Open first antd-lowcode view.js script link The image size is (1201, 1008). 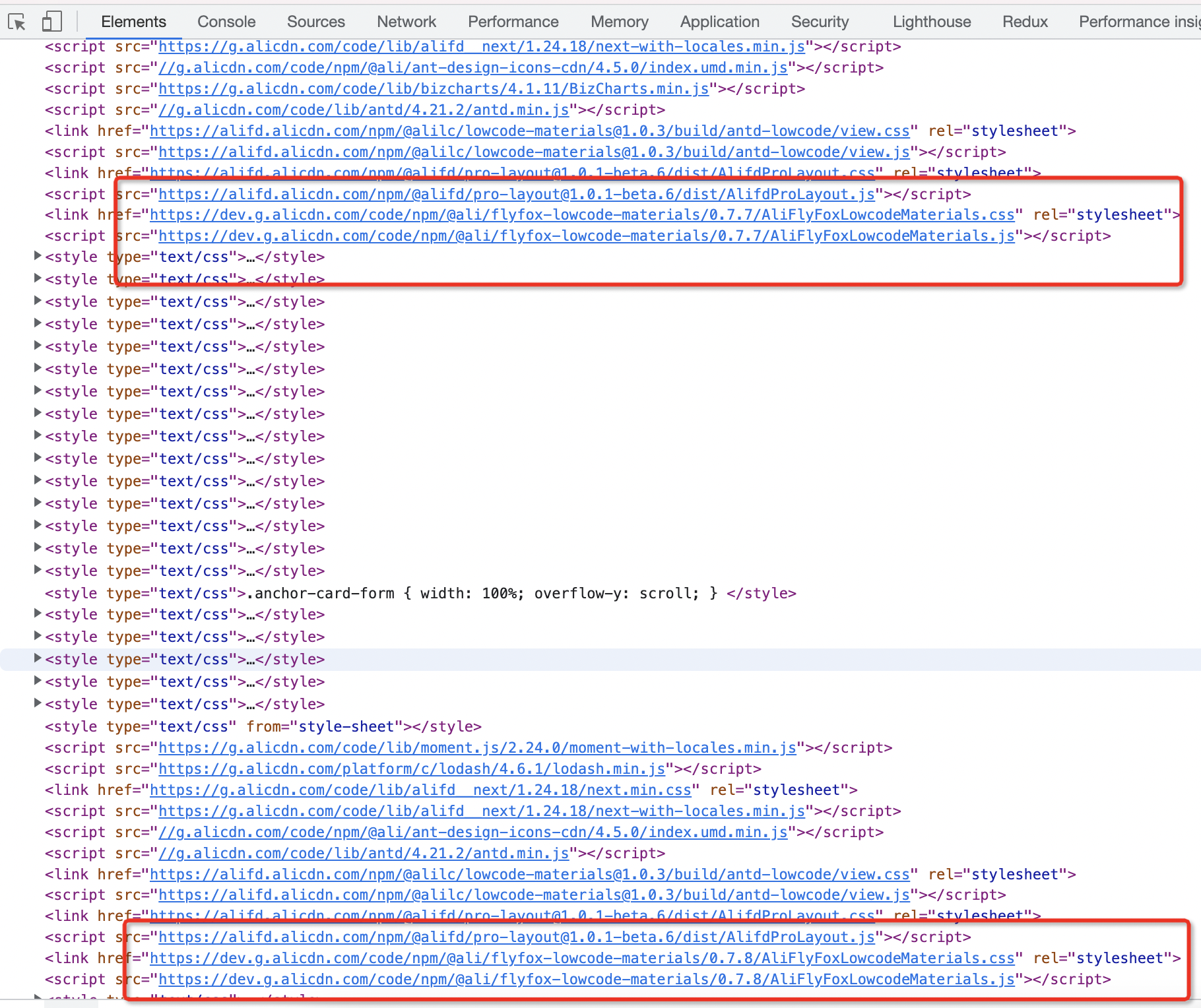click(535, 152)
